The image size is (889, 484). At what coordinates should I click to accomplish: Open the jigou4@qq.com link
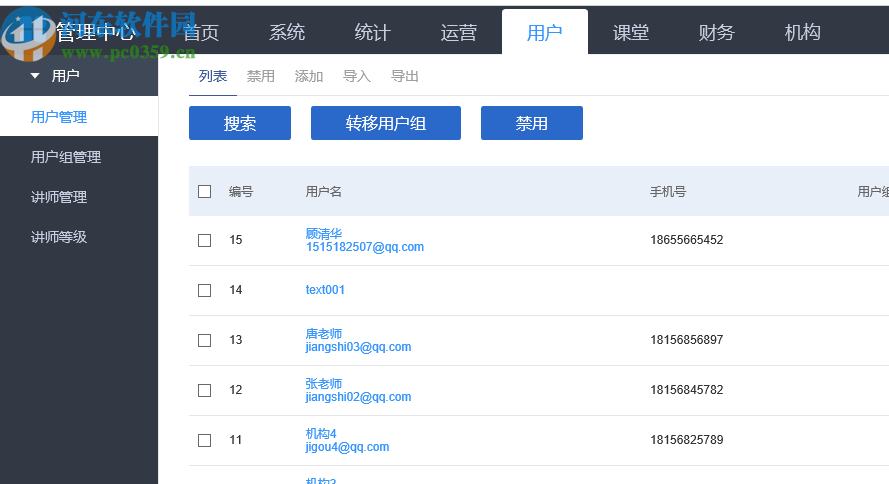coord(347,447)
